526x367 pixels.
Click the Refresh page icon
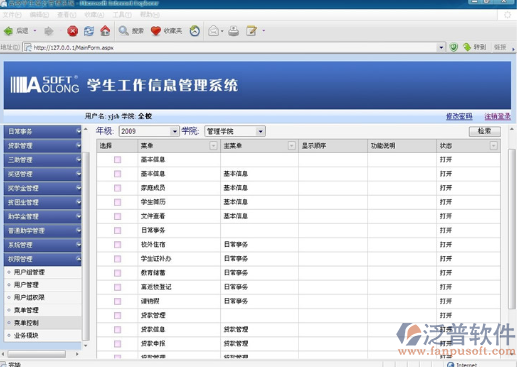click(x=89, y=31)
